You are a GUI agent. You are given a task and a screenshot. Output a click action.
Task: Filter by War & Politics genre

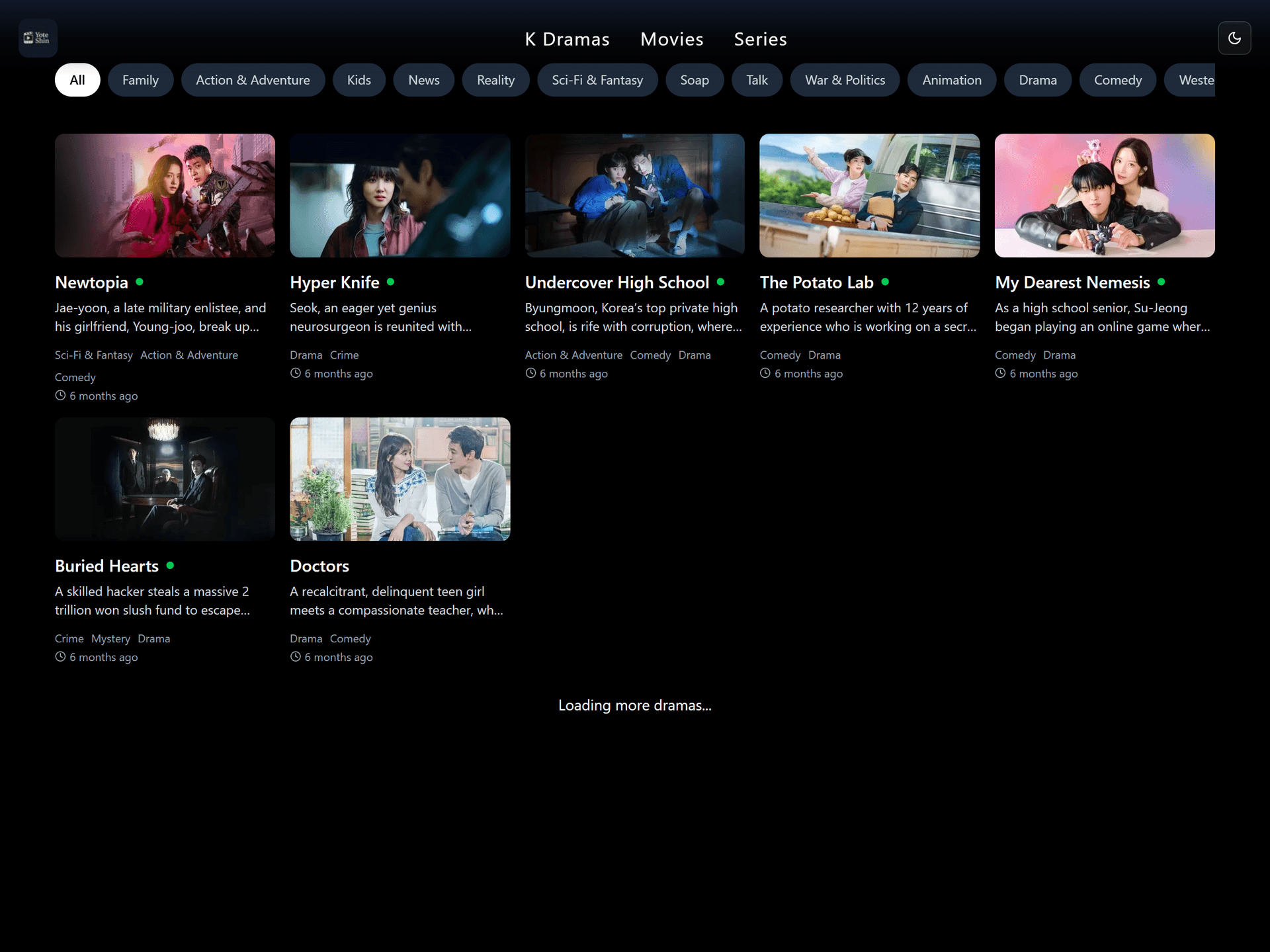click(x=845, y=80)
